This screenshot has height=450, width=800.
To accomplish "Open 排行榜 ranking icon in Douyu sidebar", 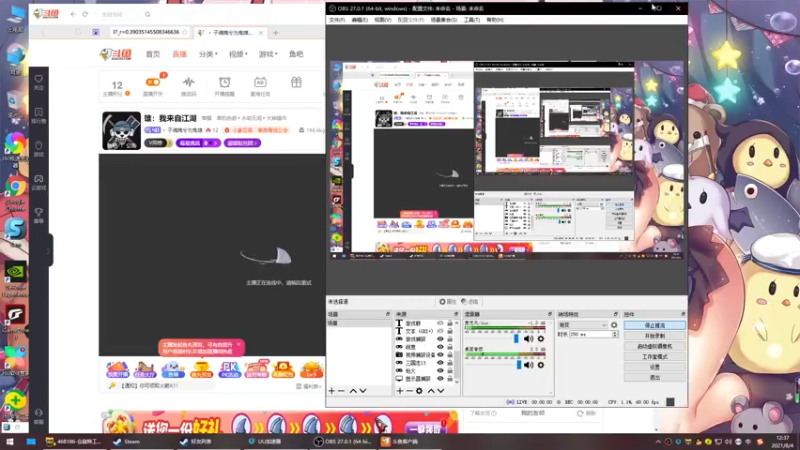I will [39, 112].
